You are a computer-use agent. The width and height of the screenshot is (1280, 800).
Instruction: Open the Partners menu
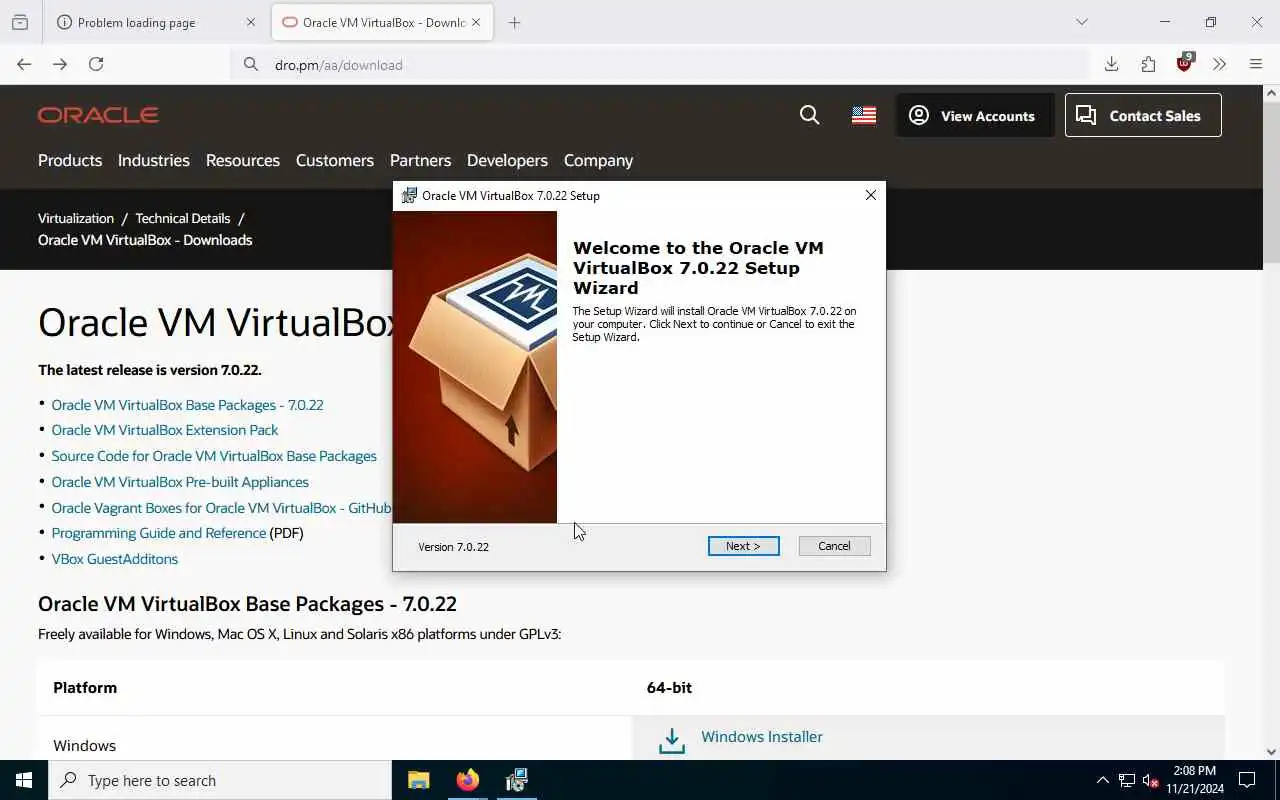coord(420,160)
